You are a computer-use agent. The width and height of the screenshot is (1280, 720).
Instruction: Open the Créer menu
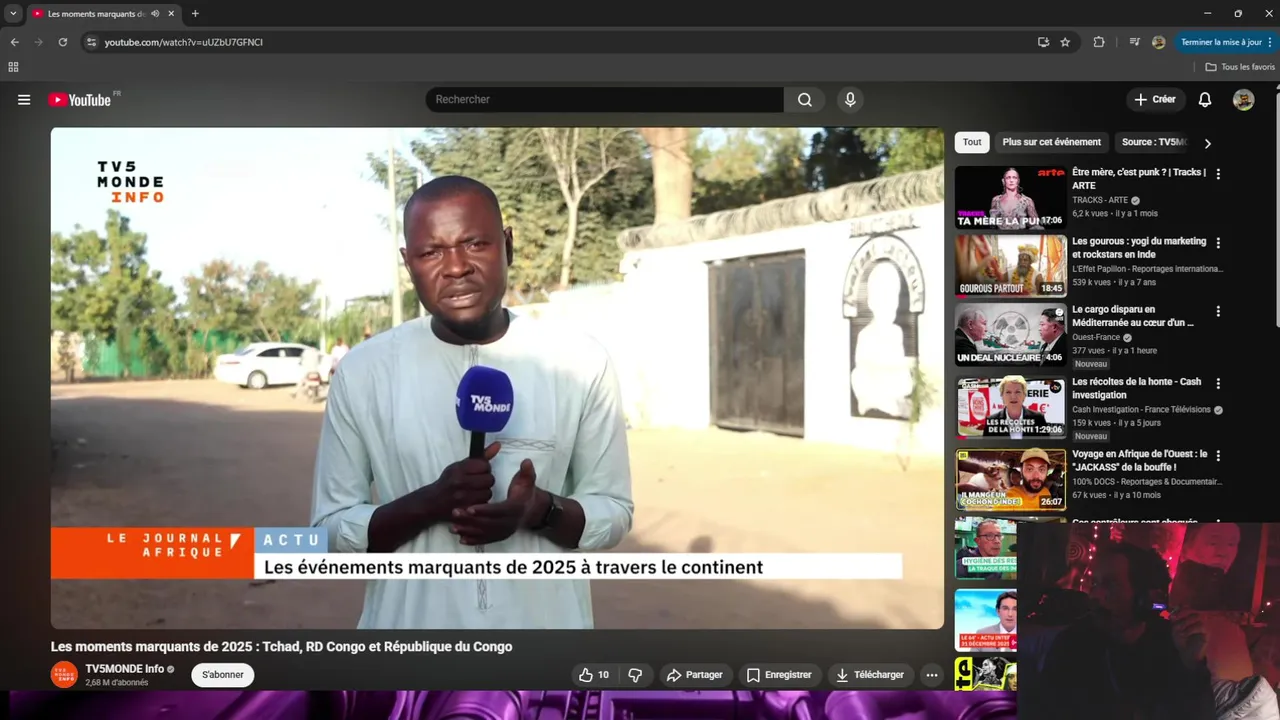[x=1156, y=100]
